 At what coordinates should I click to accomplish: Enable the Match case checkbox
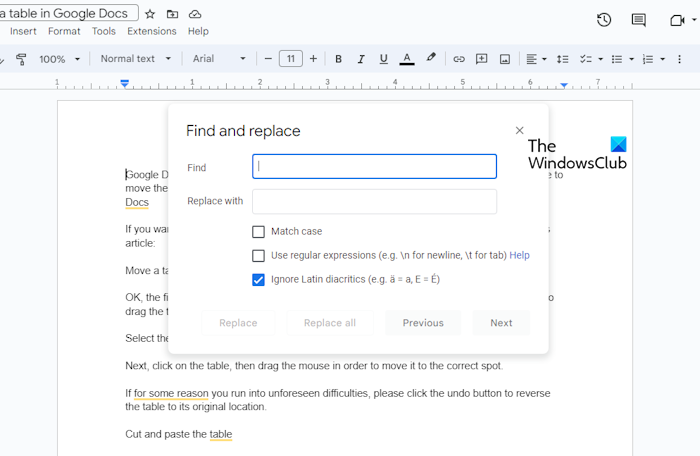[259, 232]
